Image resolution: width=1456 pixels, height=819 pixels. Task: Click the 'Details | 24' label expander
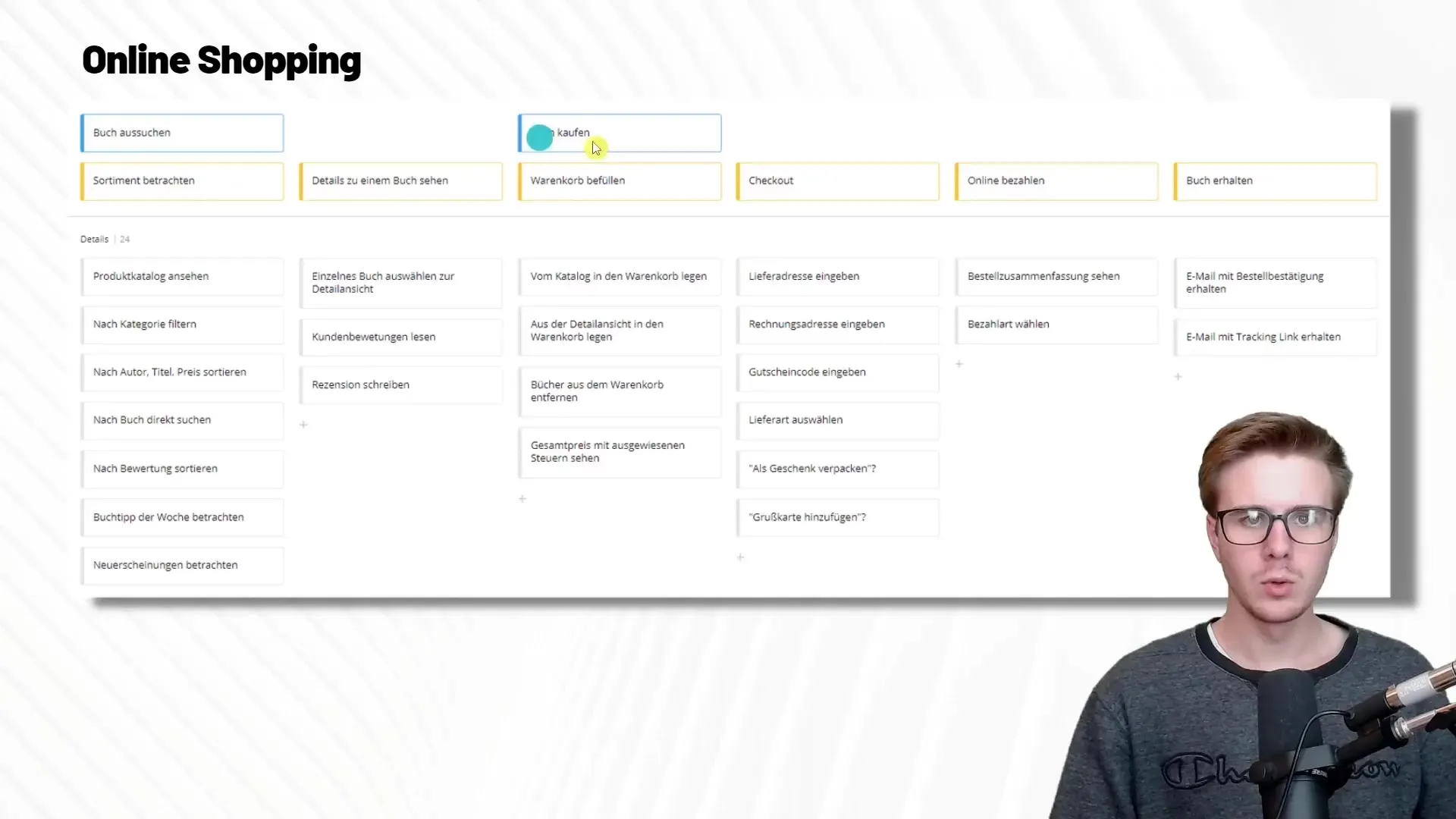point(104,238)
